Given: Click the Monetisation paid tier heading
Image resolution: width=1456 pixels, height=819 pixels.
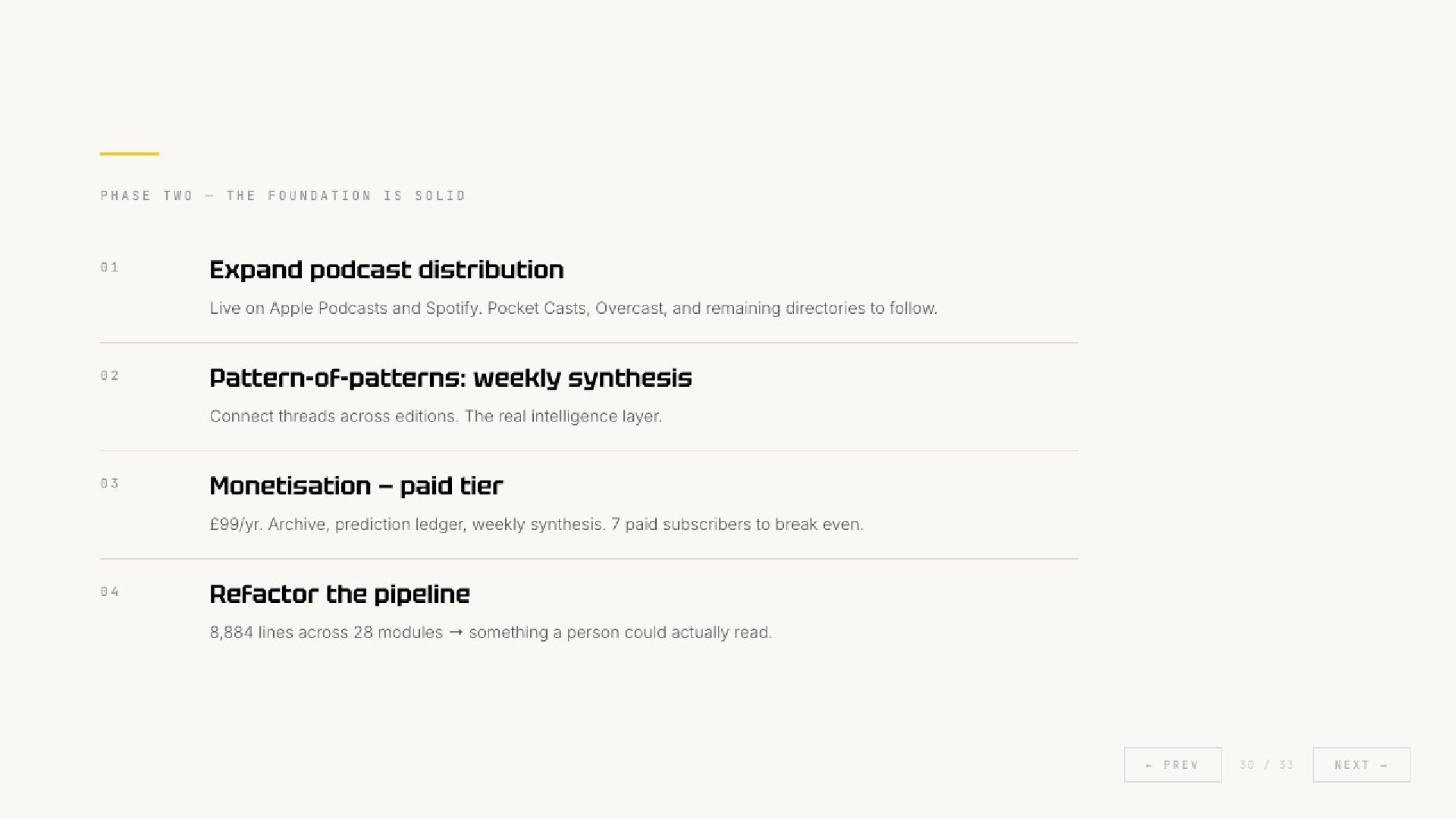Looking at the screenshot, I should (356, 486).
